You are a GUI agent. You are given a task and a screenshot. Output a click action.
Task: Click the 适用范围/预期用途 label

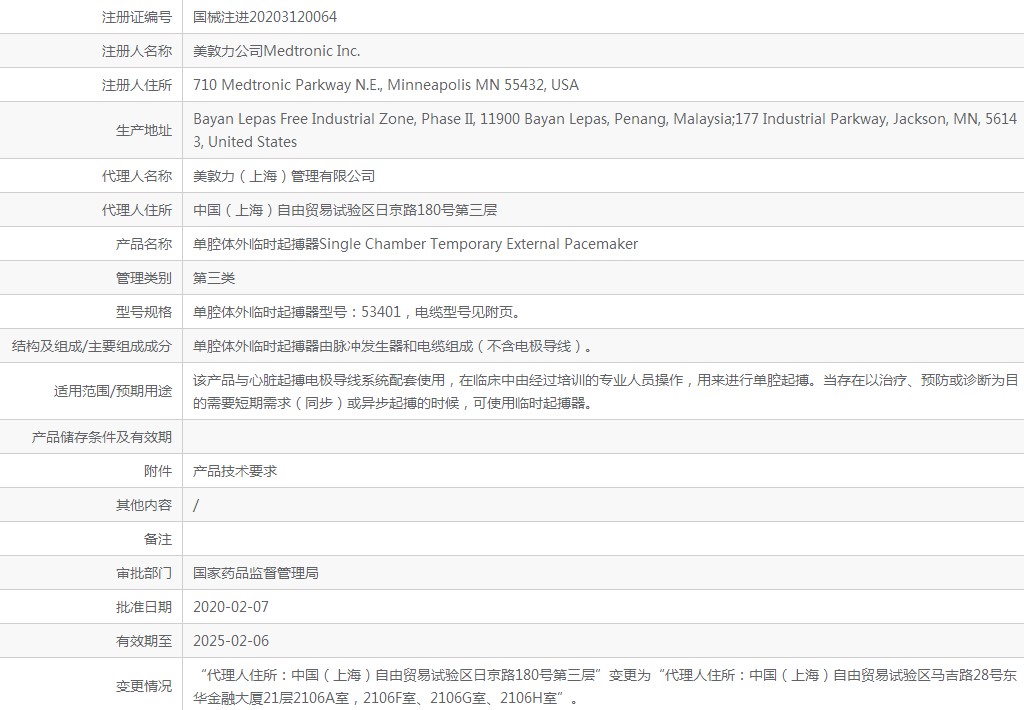tap(112, 391)
